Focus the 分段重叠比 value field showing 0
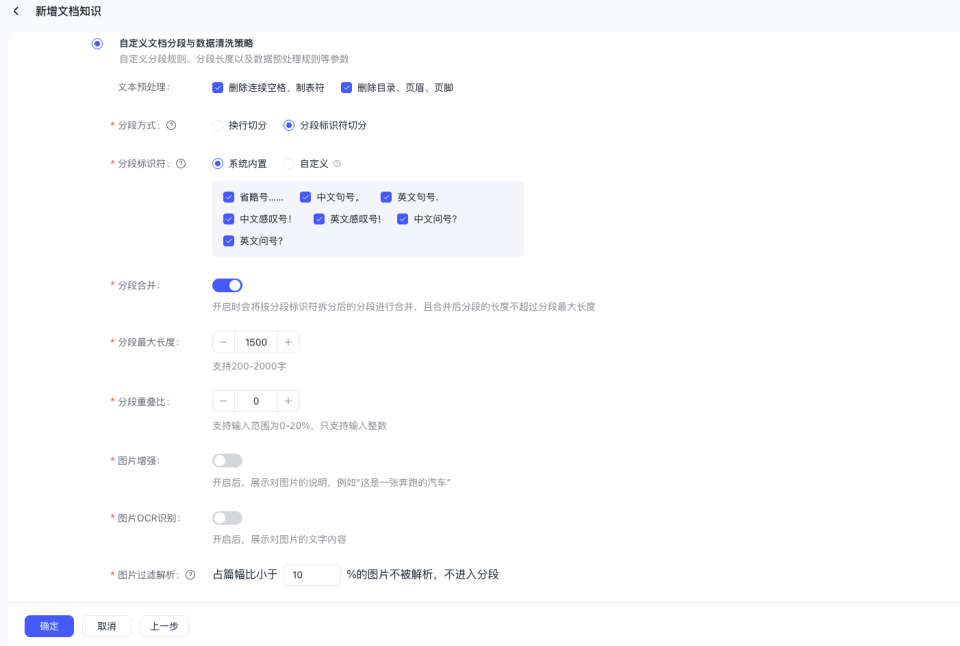This screenshot has width=960, height=646. click(256, 401)
